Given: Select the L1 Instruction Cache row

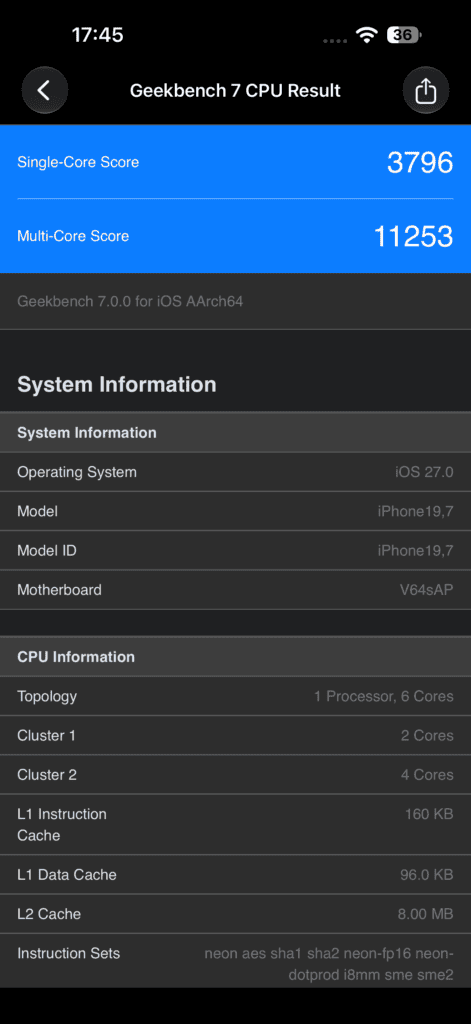Looking at the screenshot, I should pos(235,824).
